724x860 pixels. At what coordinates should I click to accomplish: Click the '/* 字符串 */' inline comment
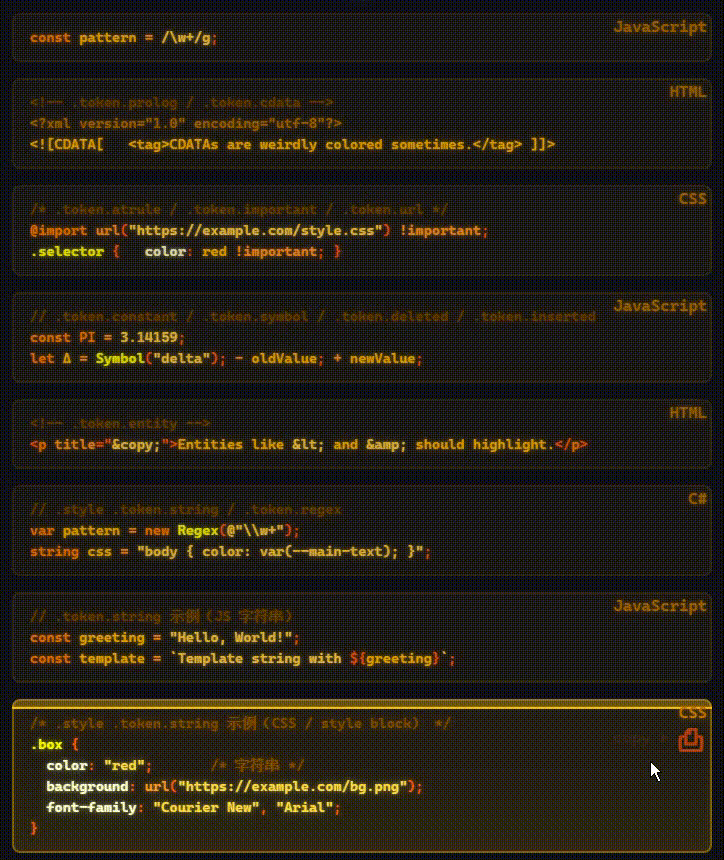pyautogui.click(x=257, y=766)
